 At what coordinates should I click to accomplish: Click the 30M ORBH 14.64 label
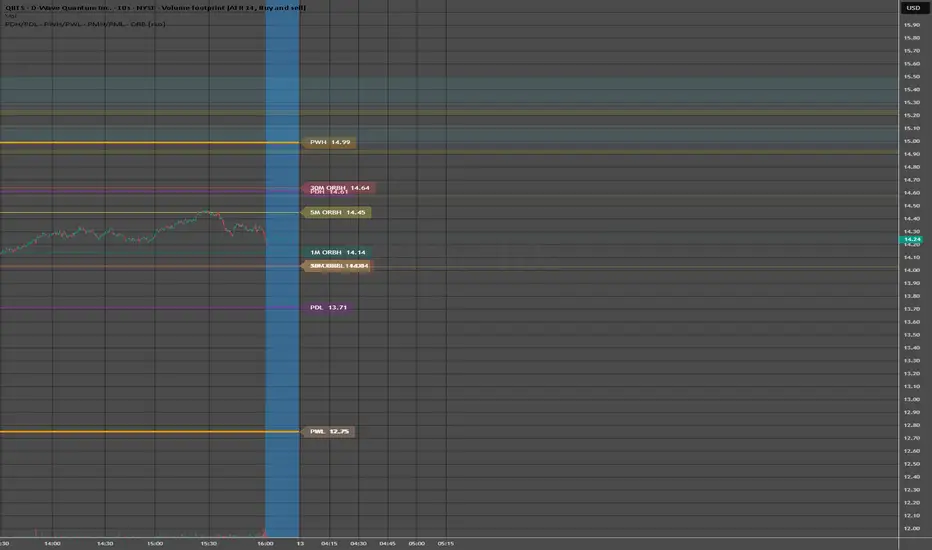pos(339,187)
